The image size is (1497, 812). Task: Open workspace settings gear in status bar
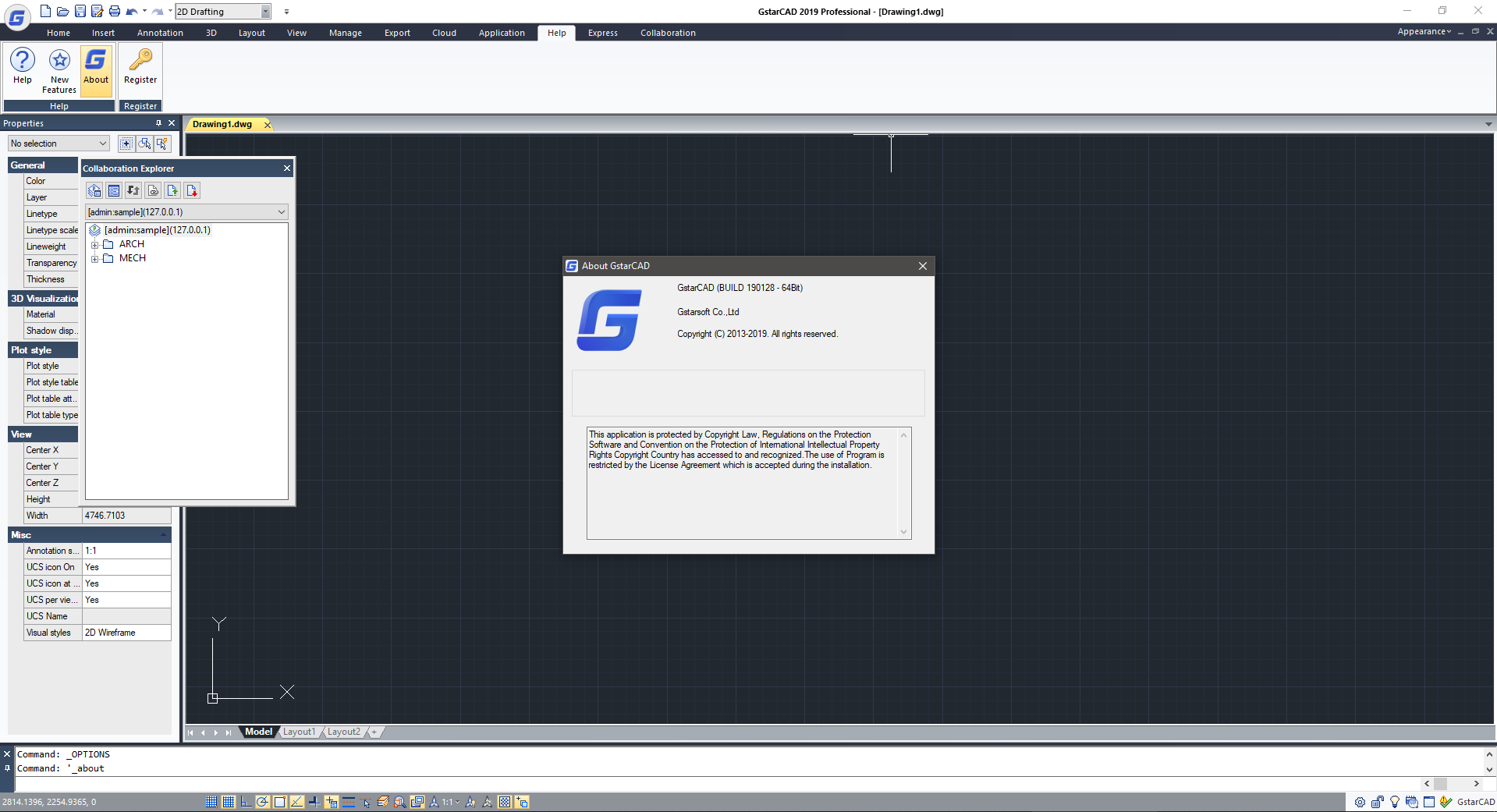click(1360, 802)
